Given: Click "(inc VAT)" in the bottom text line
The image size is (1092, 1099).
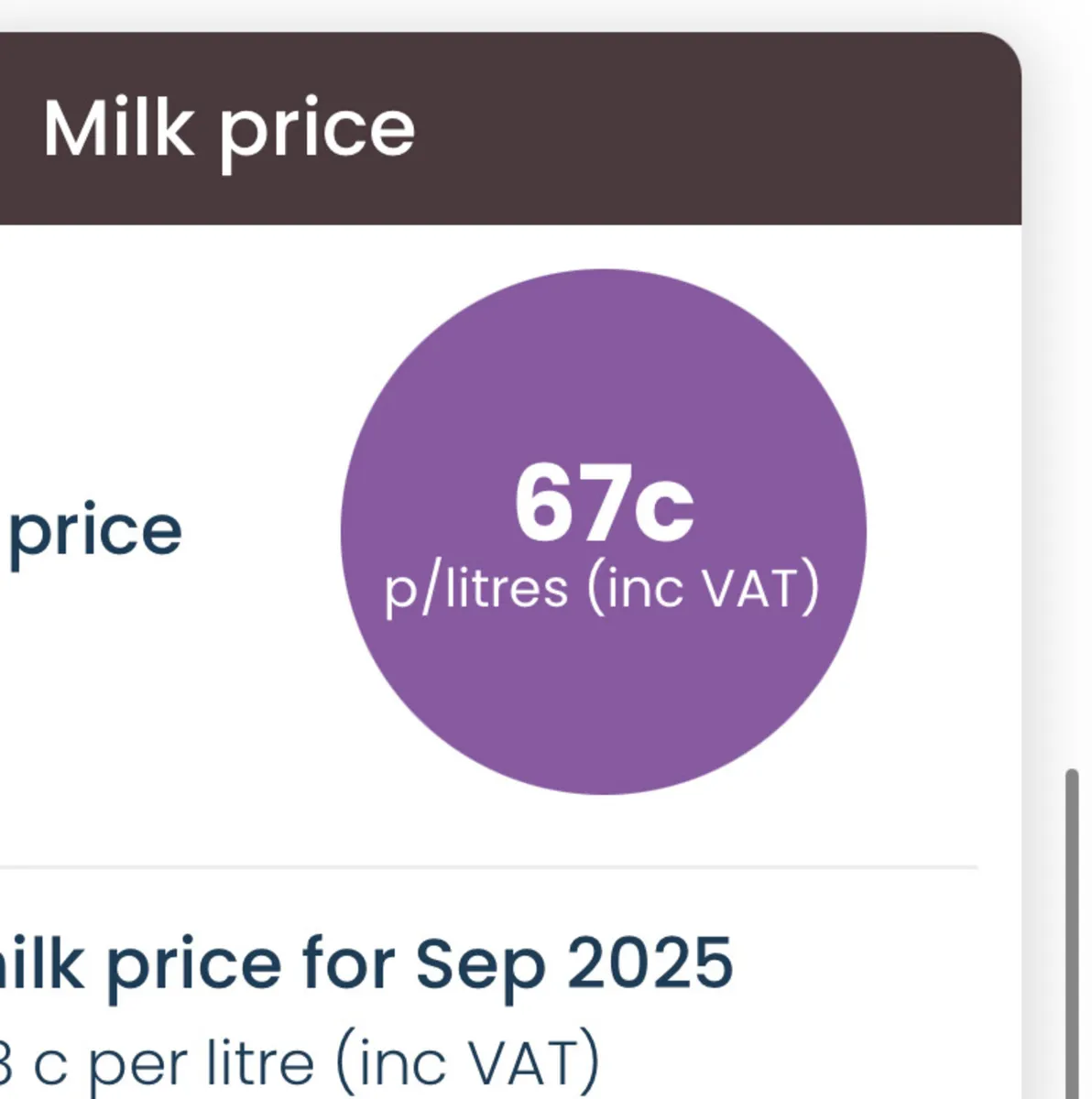Looking at the screenshot, I should tap(467, 1062).
